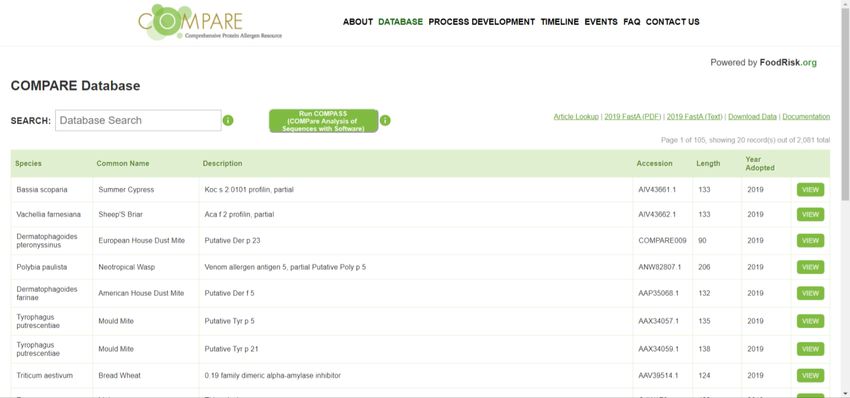The height and width of the screenshot is (398, 850).
Task: Run COMPASS analysis button
Action: point(324,121)
